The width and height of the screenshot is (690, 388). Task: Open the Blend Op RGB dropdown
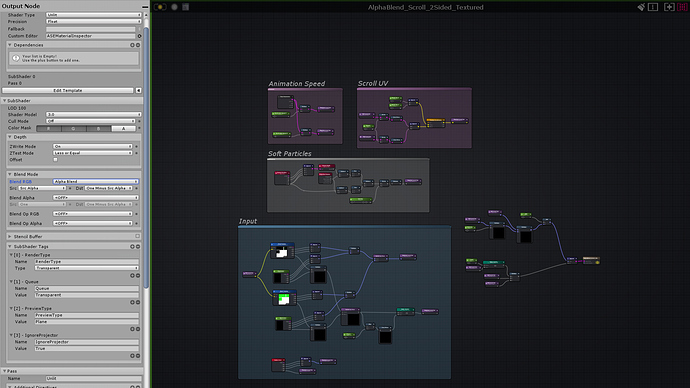pos(93,214)
